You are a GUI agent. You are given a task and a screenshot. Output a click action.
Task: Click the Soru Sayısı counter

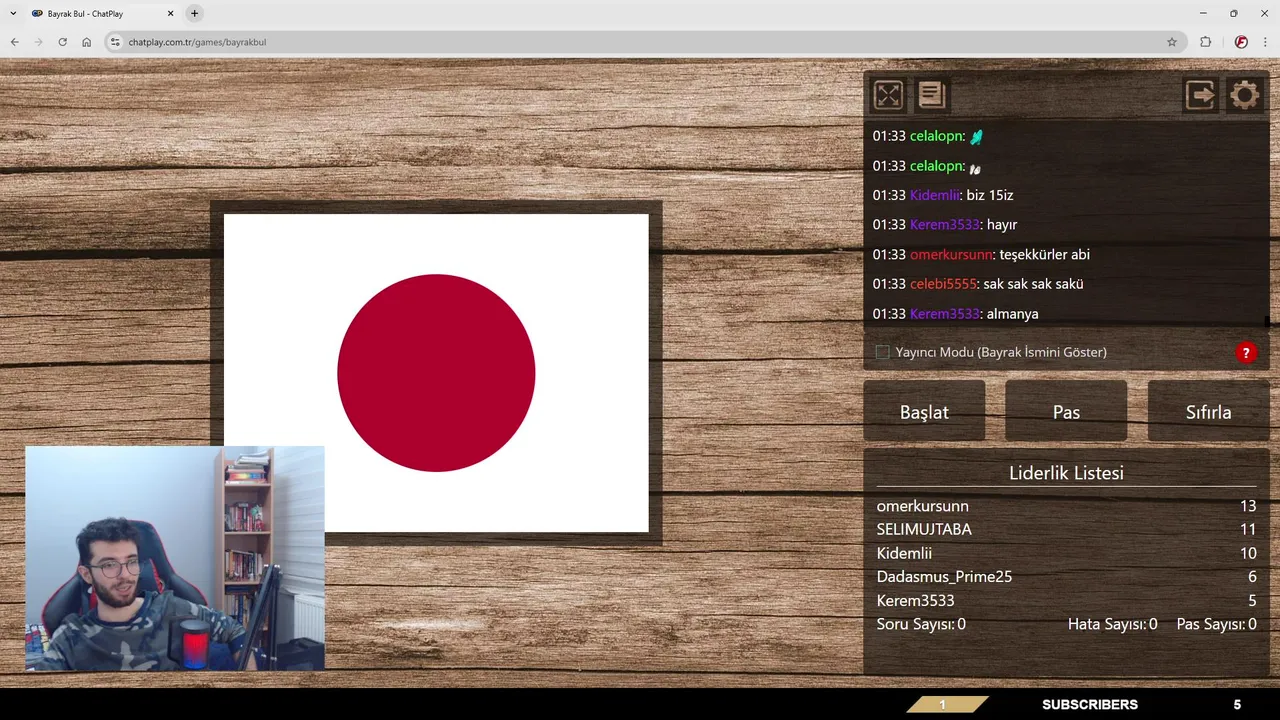[x=921, y=624]
